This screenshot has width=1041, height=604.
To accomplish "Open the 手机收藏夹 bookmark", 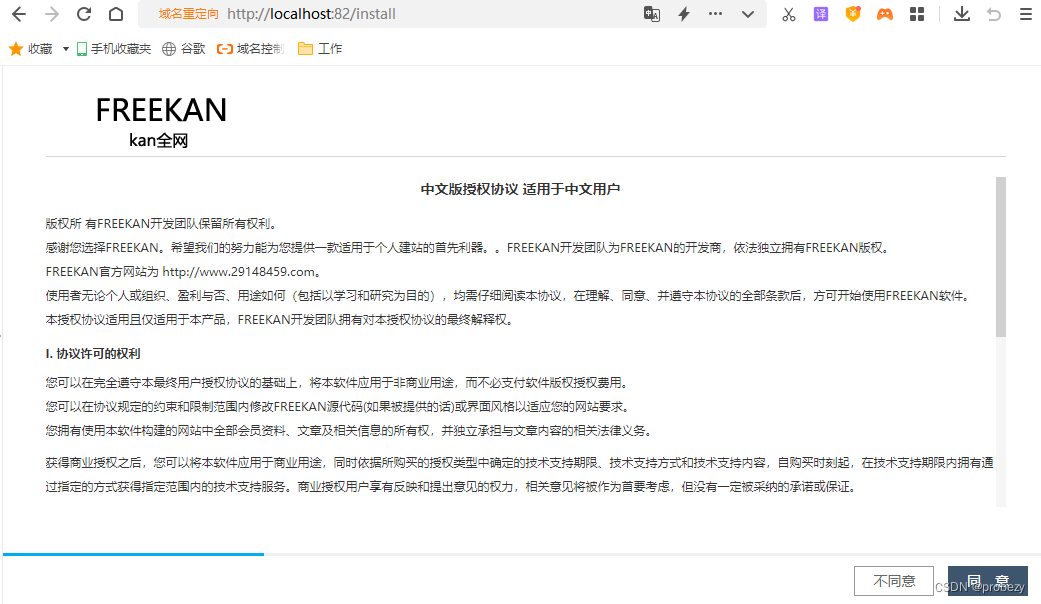I will pyautogui.click(x=114, y=48).
